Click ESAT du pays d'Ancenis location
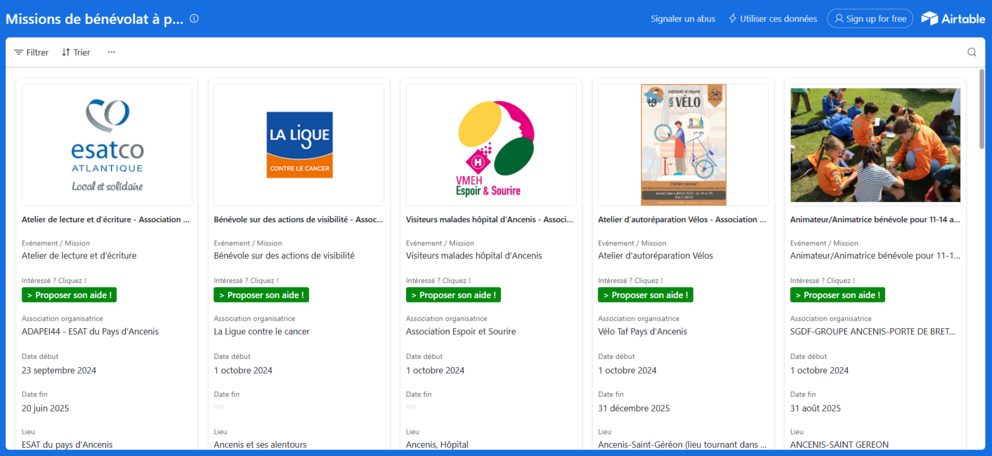The image size is (992, 456). [x=67, y=445]
